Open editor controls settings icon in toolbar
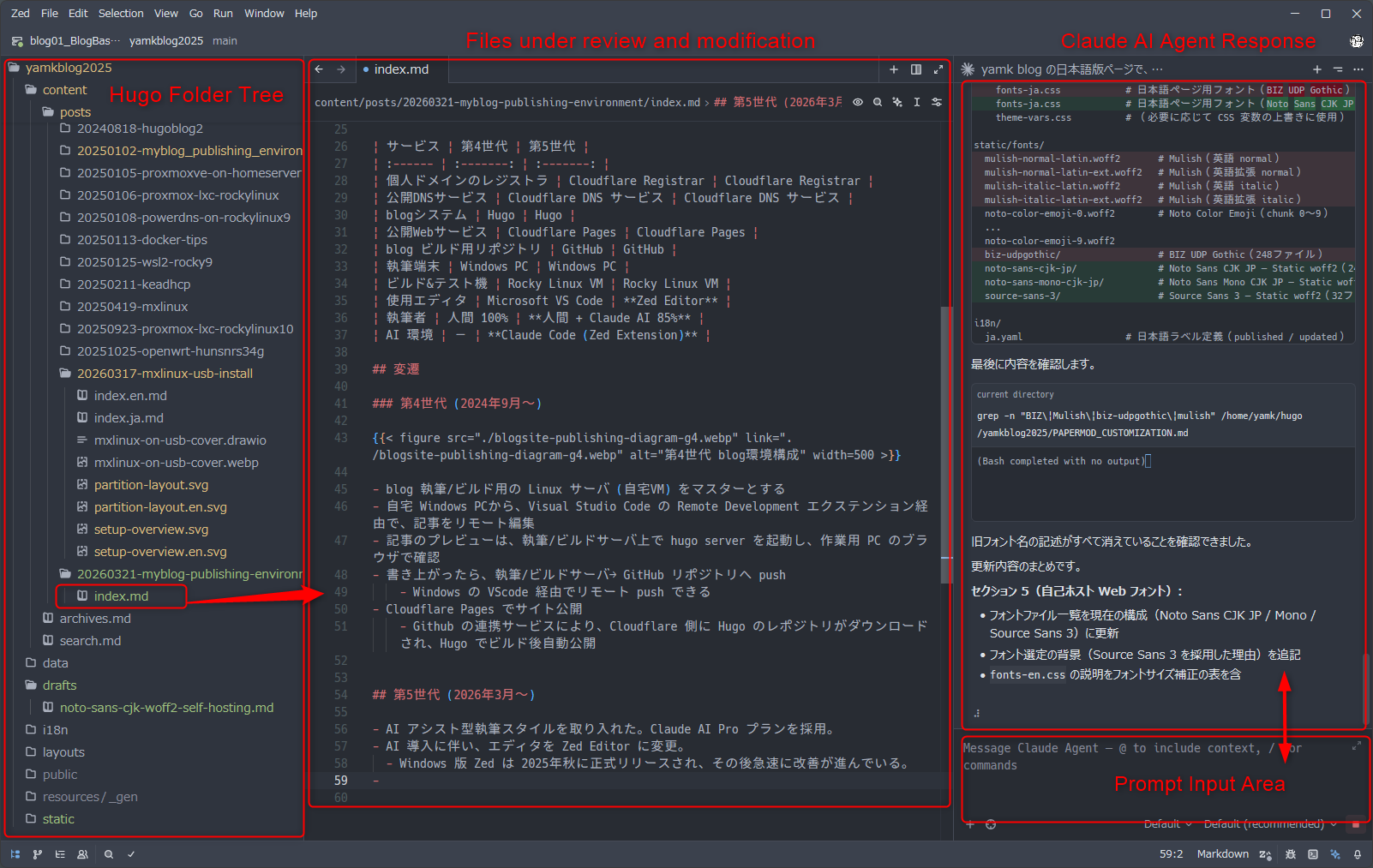 point(937,102)
